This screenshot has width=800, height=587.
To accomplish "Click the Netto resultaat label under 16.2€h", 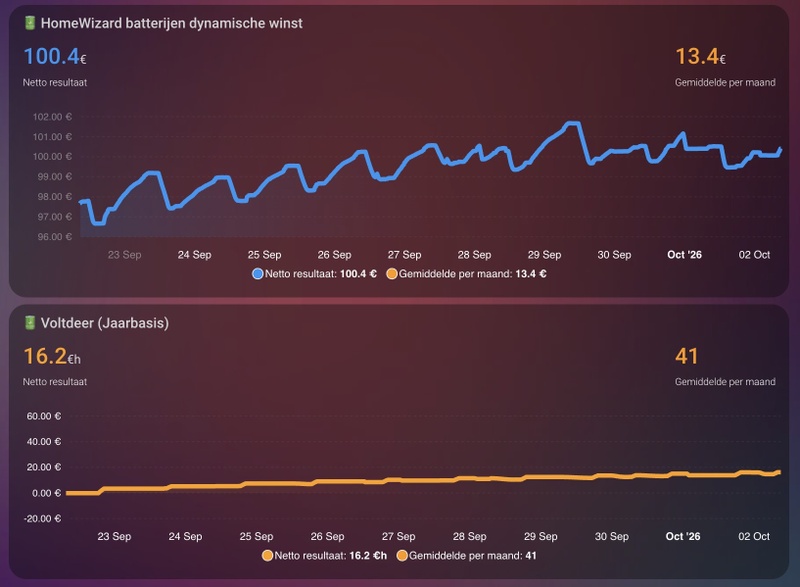I will point(55,382).
